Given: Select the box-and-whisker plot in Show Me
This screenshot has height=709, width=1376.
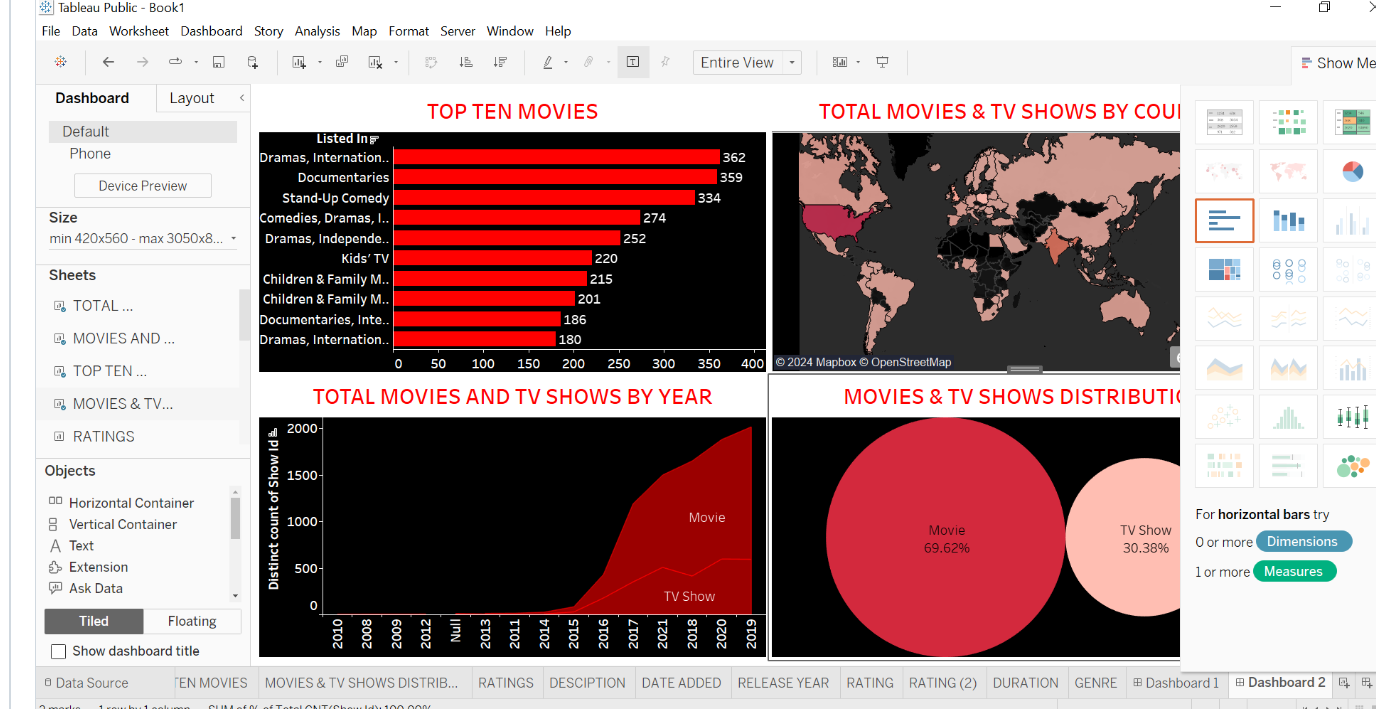Looking at the screenshot, I should point(1351,417).
